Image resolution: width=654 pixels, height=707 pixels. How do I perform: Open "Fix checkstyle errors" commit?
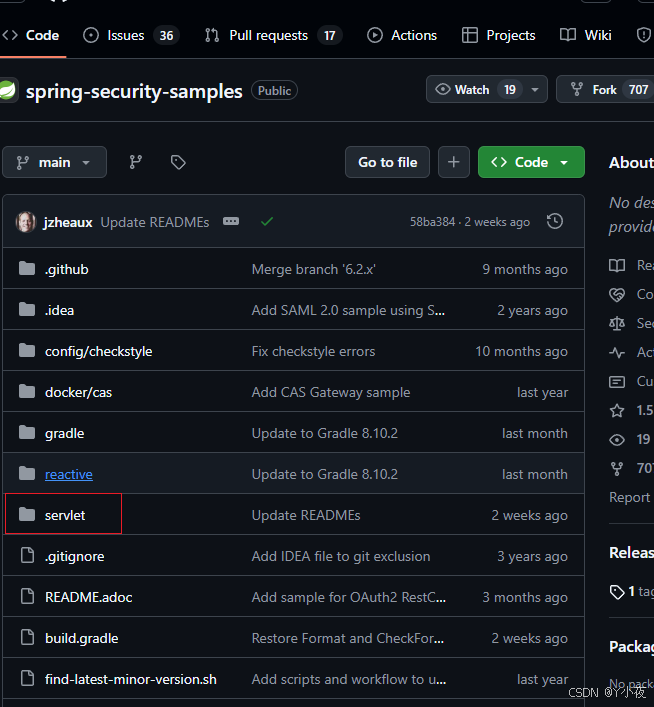point(313,351)
